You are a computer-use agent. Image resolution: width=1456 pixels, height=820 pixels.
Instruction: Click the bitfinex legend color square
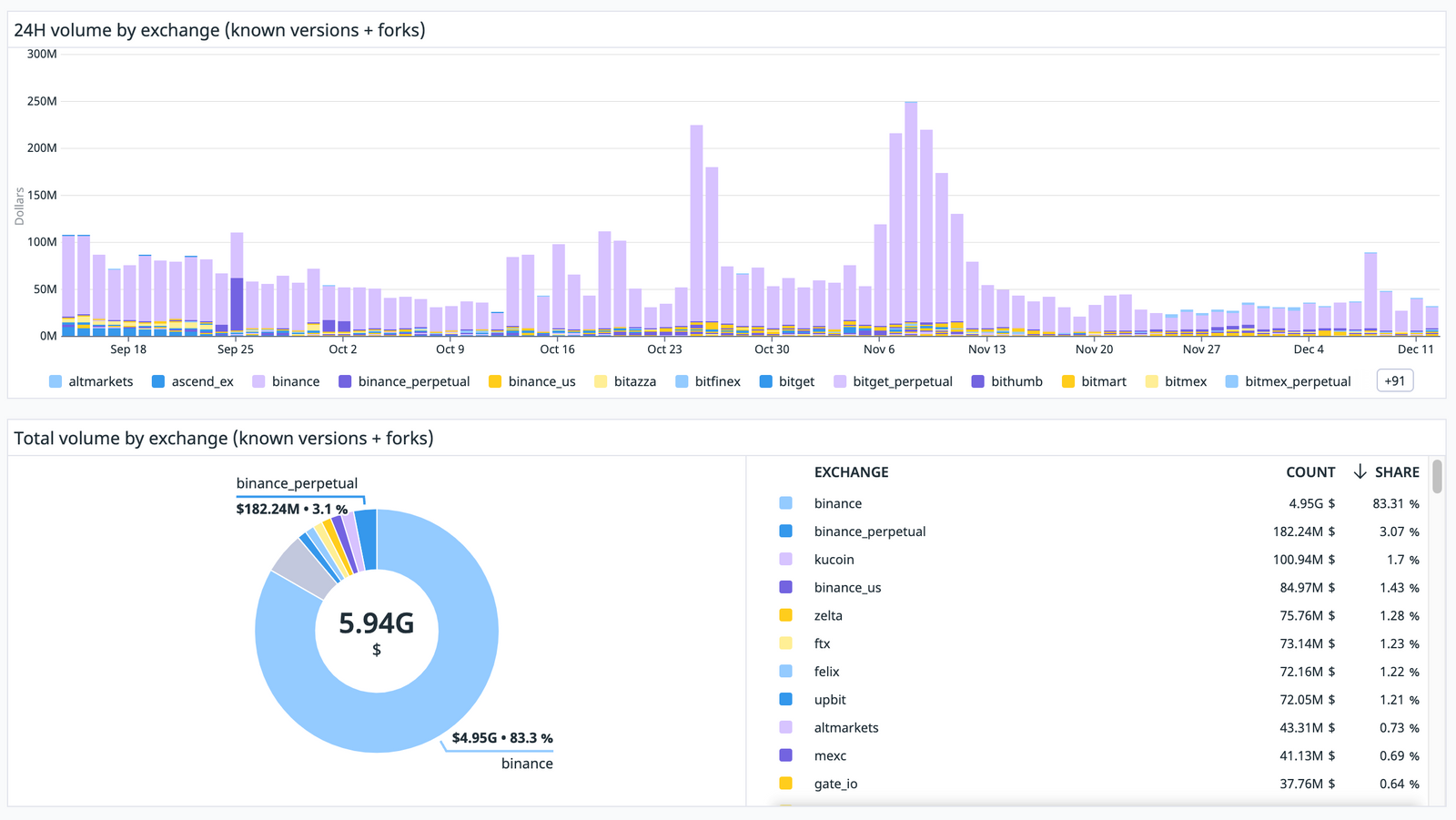tap(682, 381)
